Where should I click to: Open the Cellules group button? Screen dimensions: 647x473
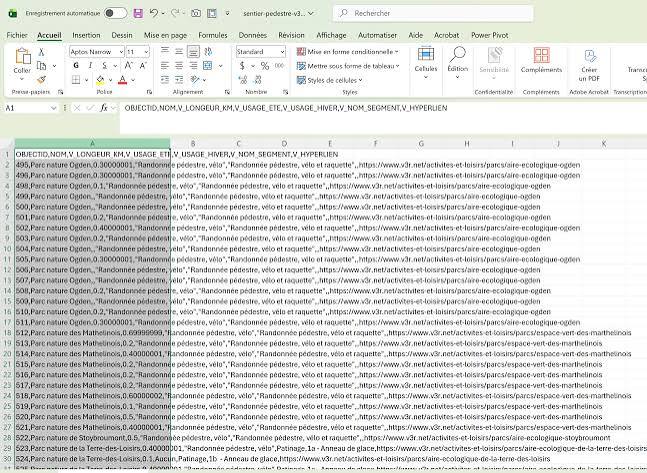tap(425, 63)
